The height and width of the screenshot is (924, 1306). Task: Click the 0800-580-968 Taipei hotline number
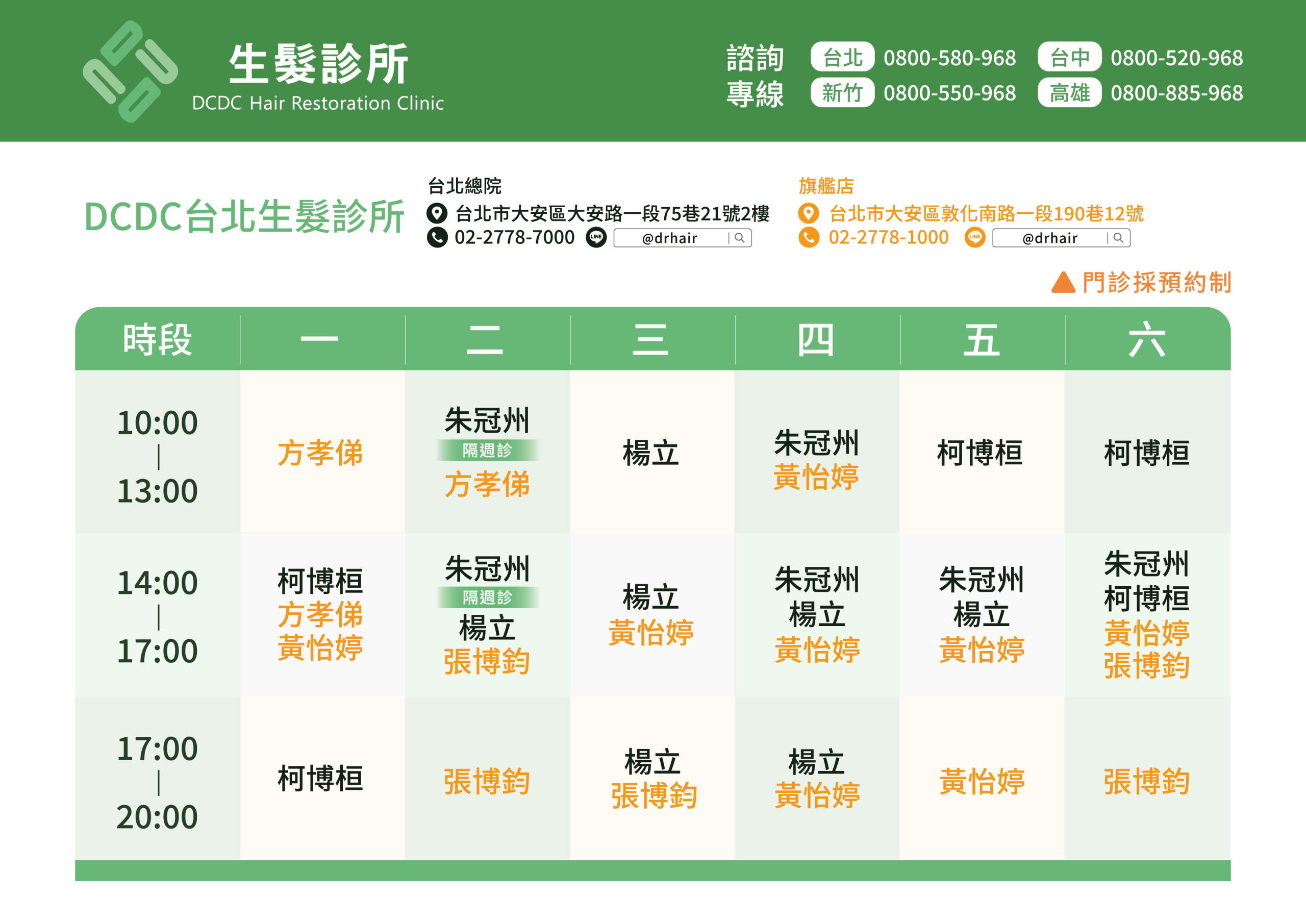[x=949, y=58]
